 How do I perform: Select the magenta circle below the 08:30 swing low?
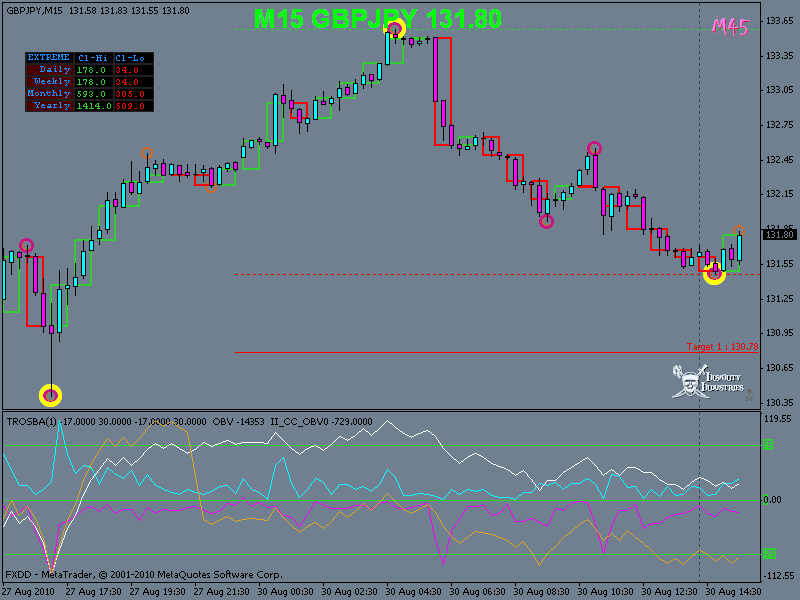[546, 221]
